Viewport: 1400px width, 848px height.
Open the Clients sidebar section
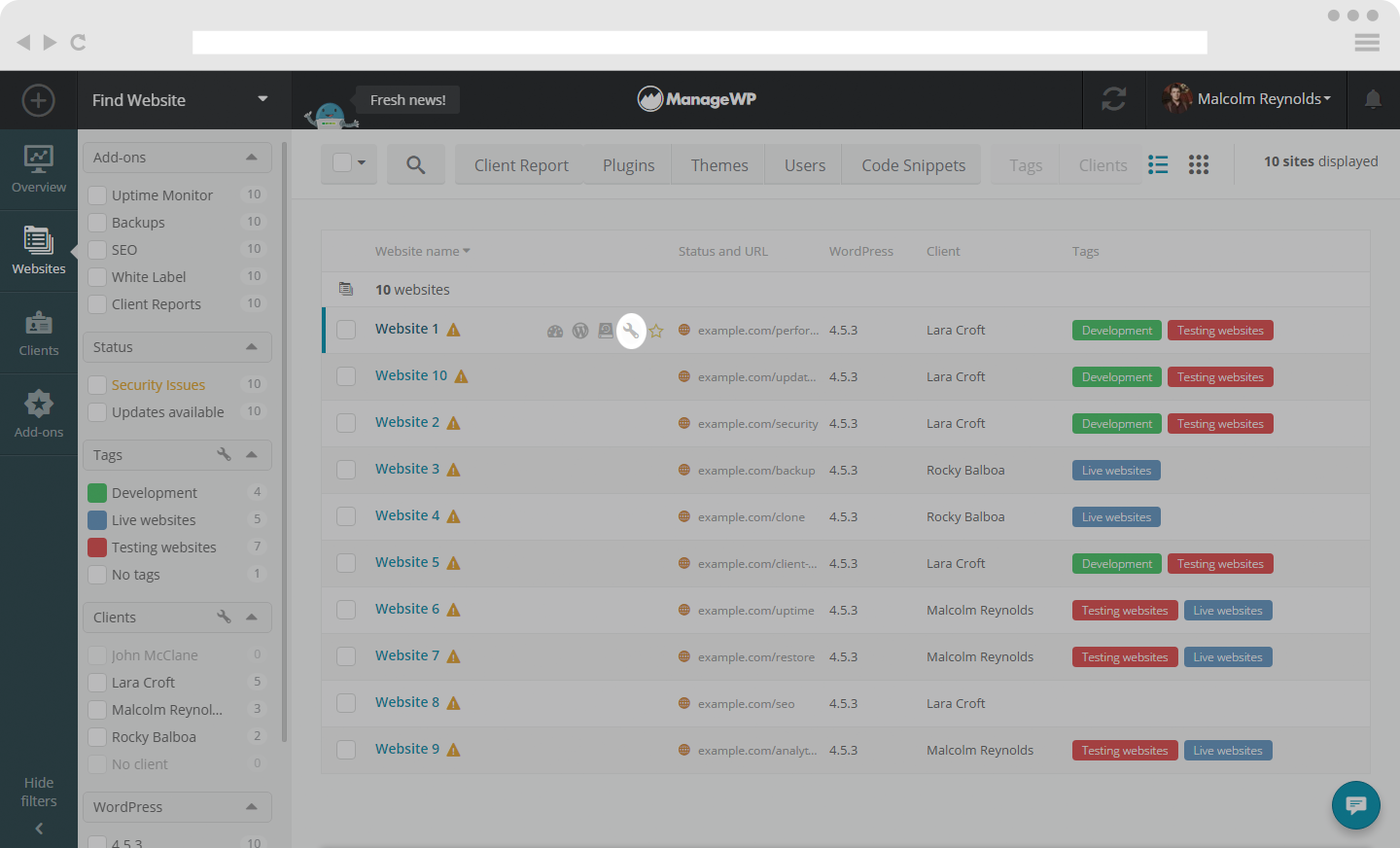point(39,333)
